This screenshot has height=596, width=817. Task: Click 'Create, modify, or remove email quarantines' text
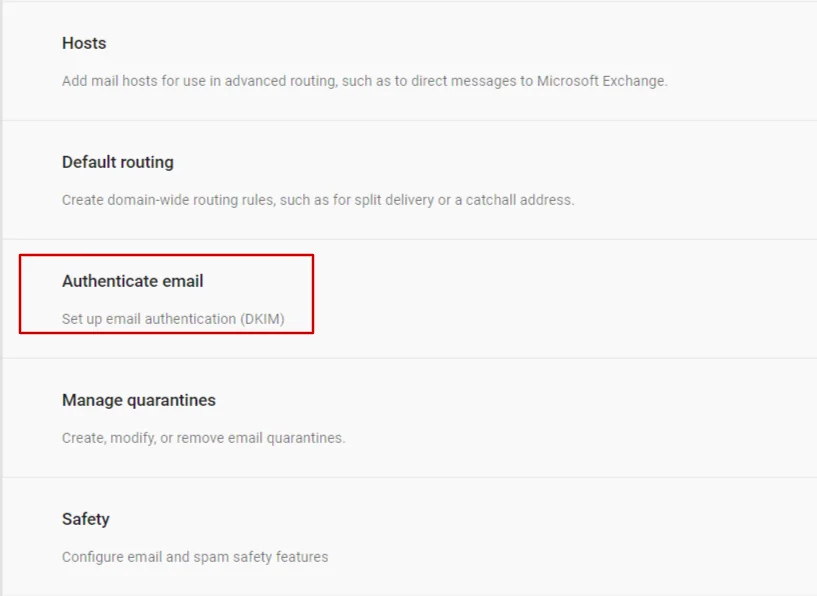click(x=203, y=438)
